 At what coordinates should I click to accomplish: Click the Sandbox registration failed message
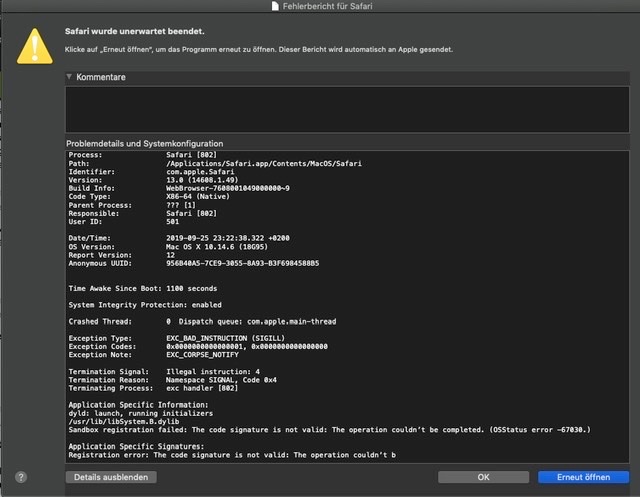point(329,429)
